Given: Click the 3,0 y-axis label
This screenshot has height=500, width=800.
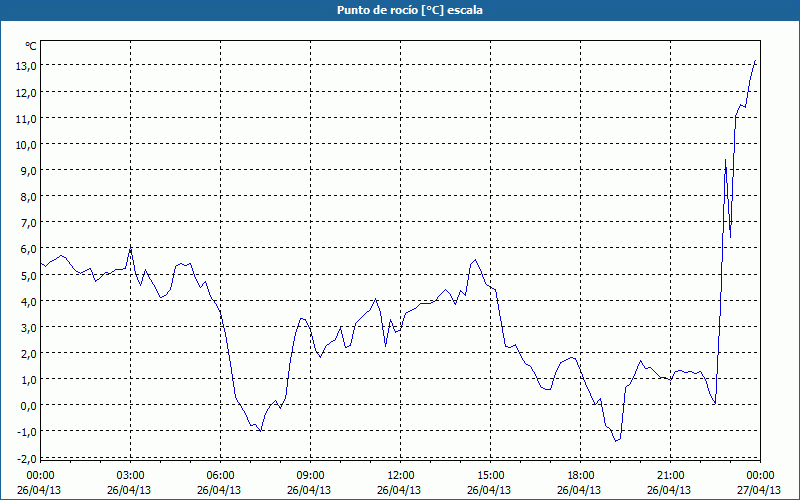Looking at the screenshot, I should (28, 328).
